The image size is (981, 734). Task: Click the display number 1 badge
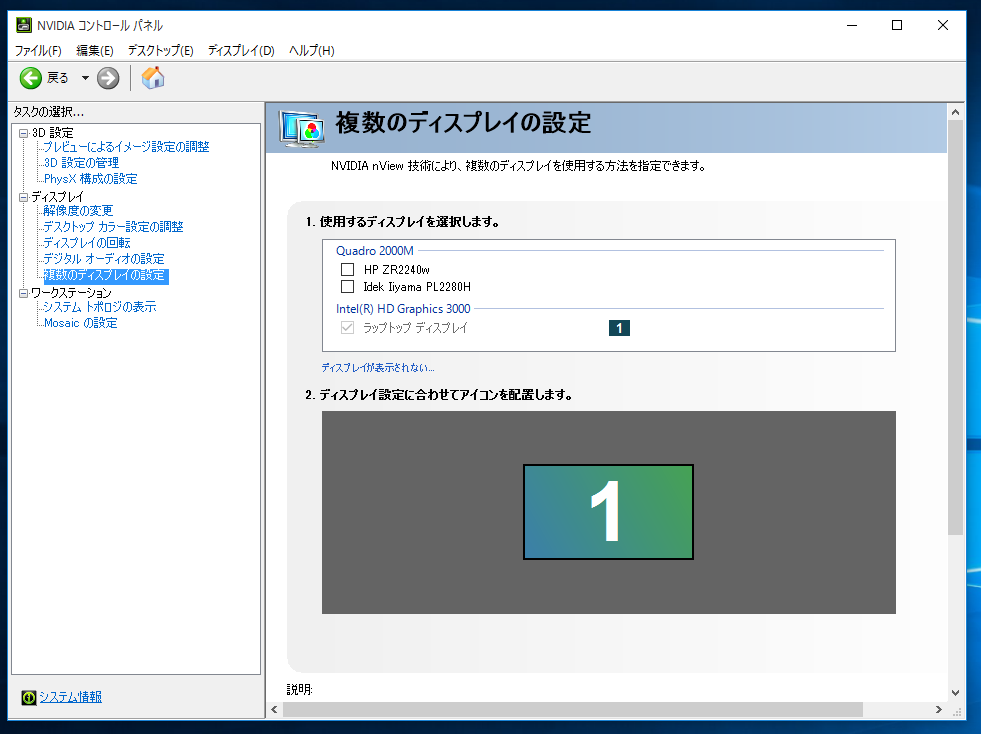pos(619,328)
